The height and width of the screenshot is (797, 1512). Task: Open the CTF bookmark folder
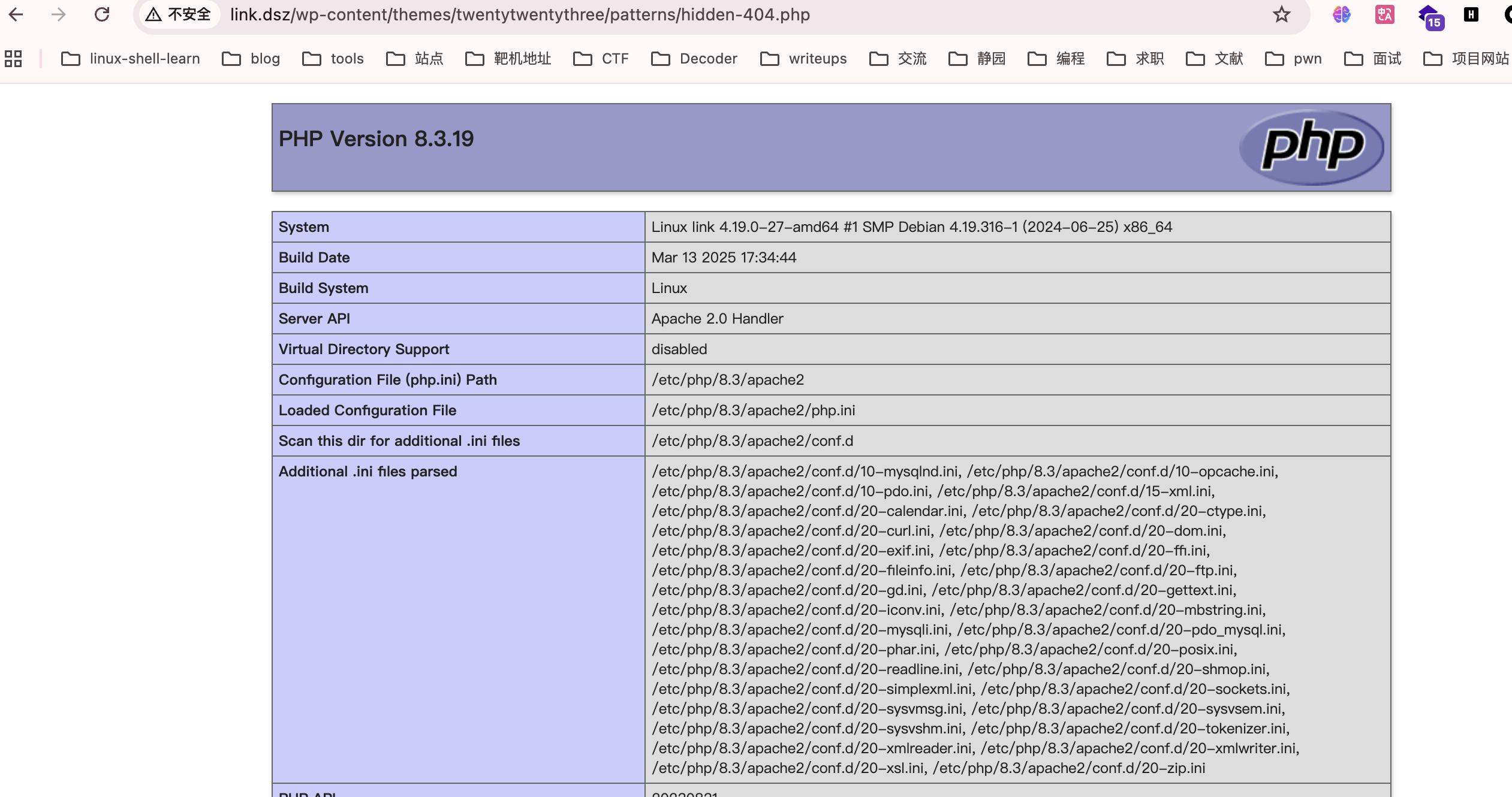tap(601, 59)
